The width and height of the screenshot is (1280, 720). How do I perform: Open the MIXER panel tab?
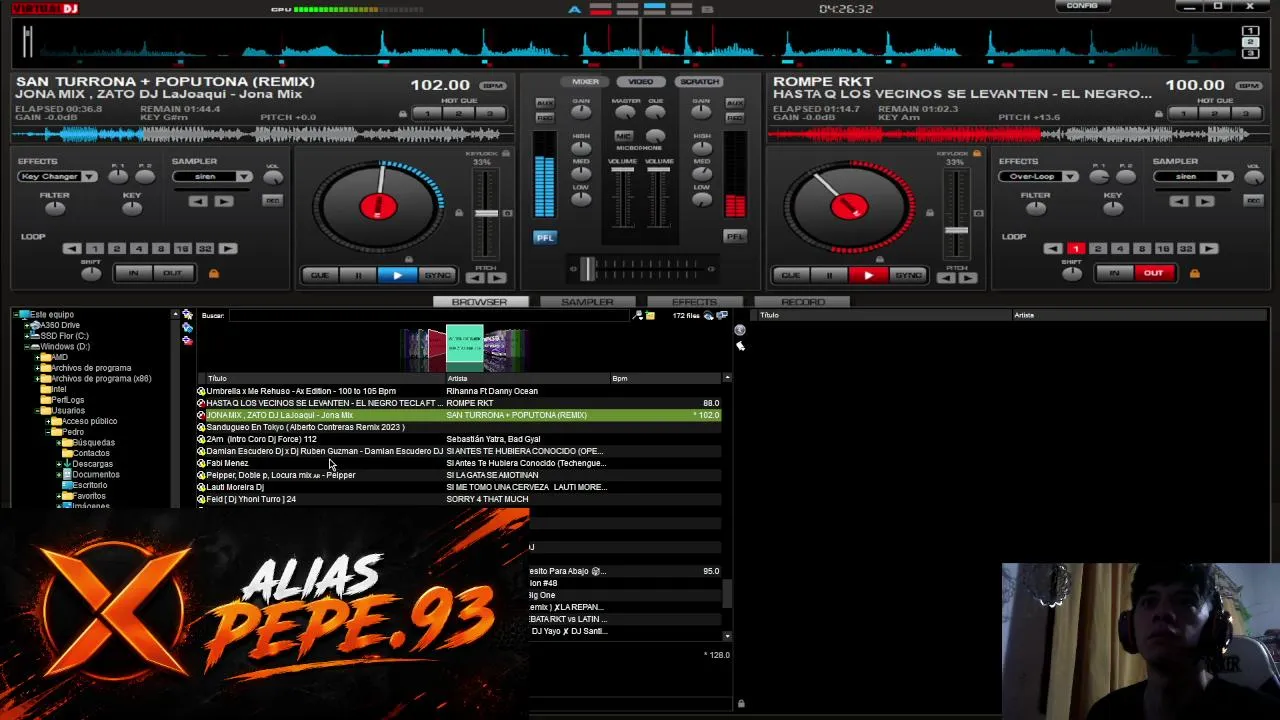pyautogui.click(x=585, y=82)
